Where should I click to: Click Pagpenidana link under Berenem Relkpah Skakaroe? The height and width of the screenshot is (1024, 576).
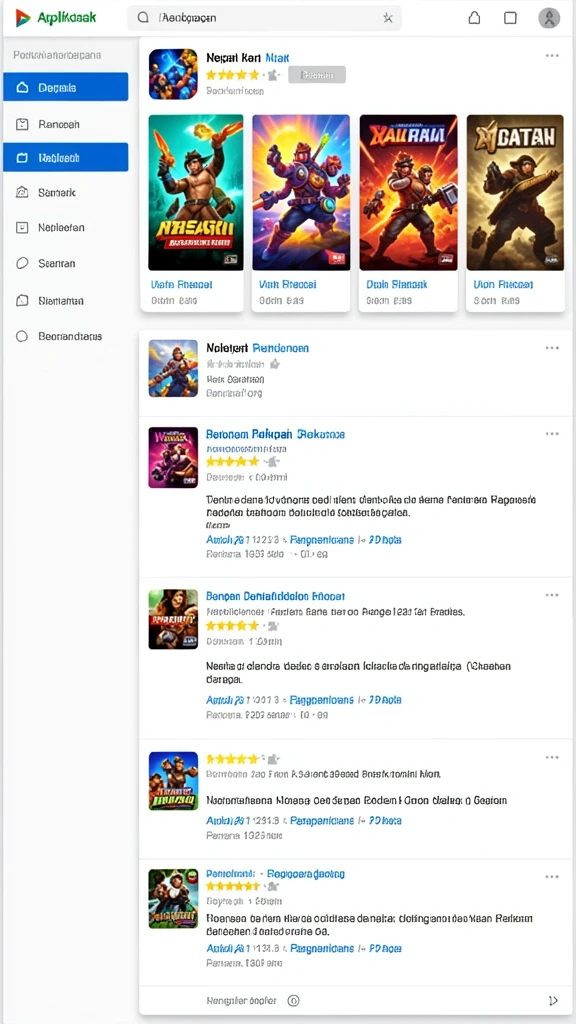click(x=322, y=540)
